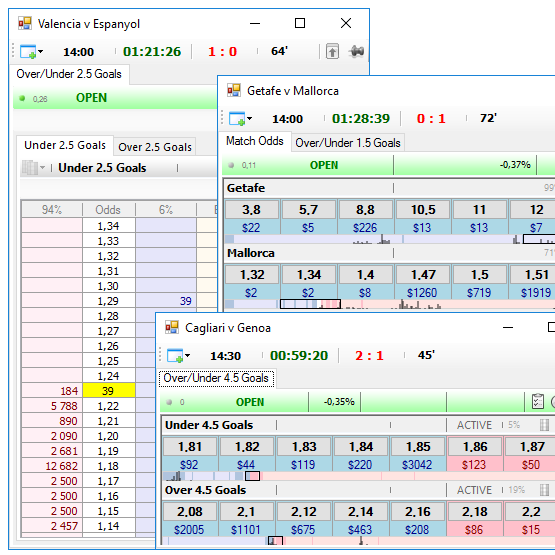The width and height of the screenshot is (555, 555).
Task: Click the pink $86 amount under 2,18
Action: [475, 530]
